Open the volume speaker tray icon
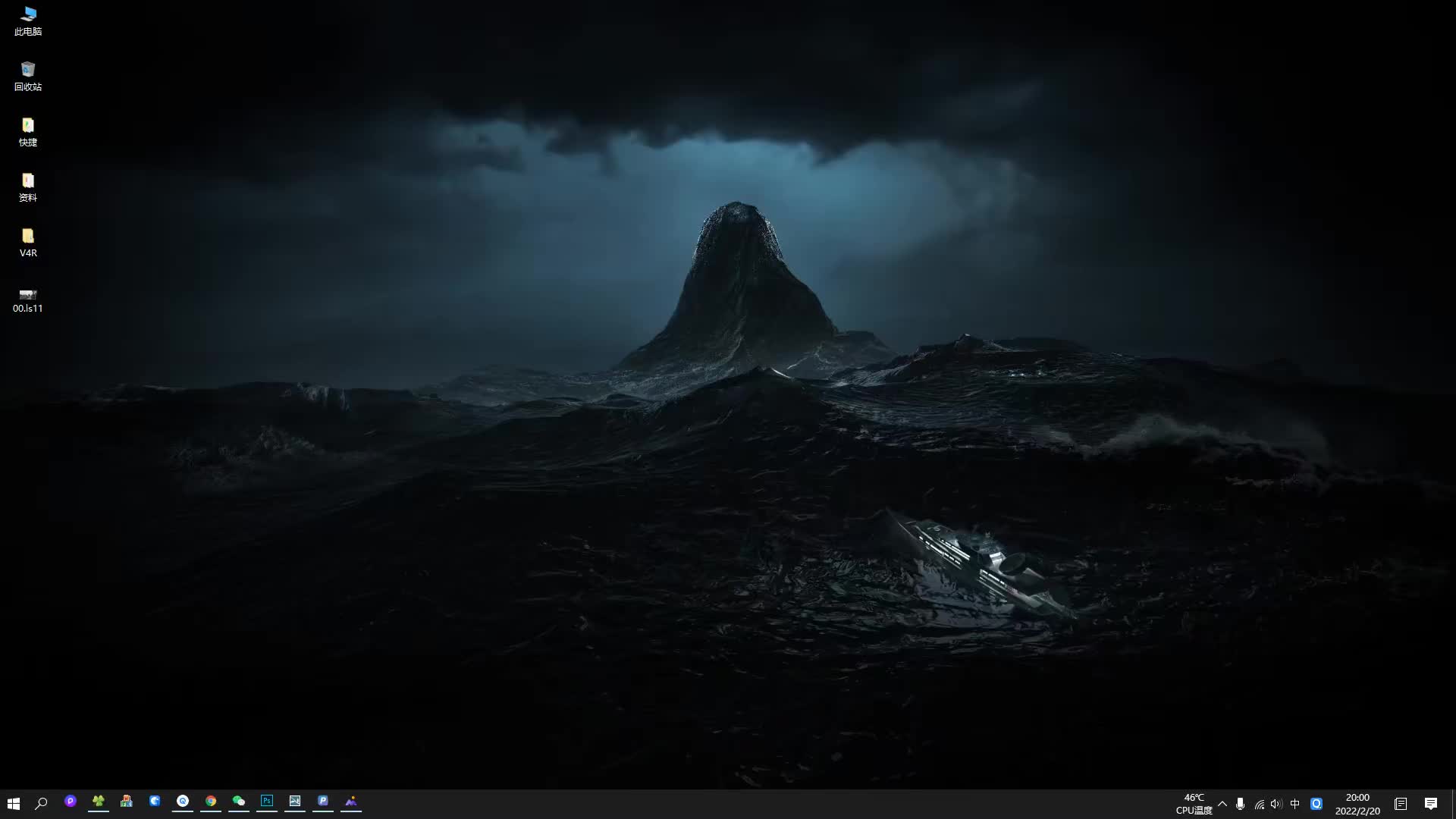 [x=1276, y=804]
